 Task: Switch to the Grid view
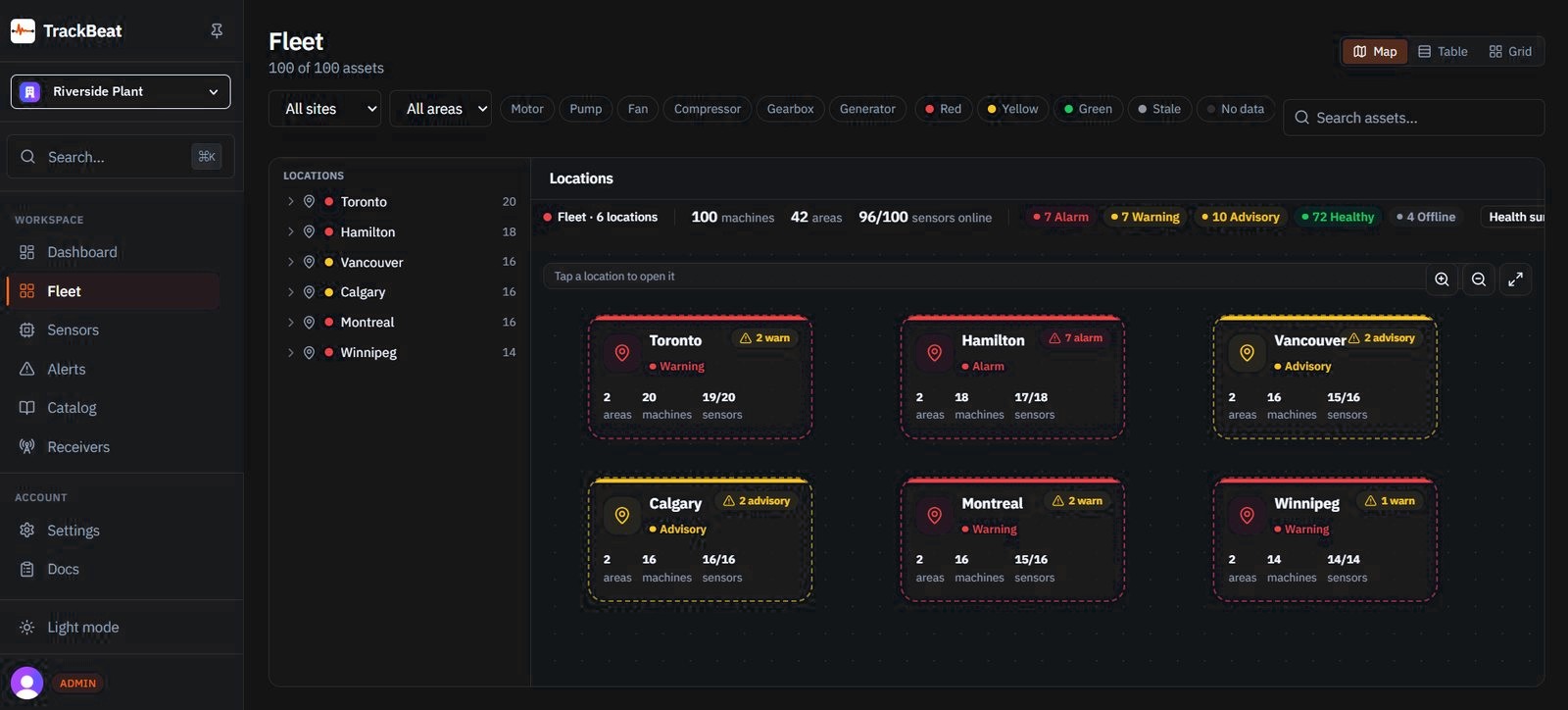[x=1510, y=52]
